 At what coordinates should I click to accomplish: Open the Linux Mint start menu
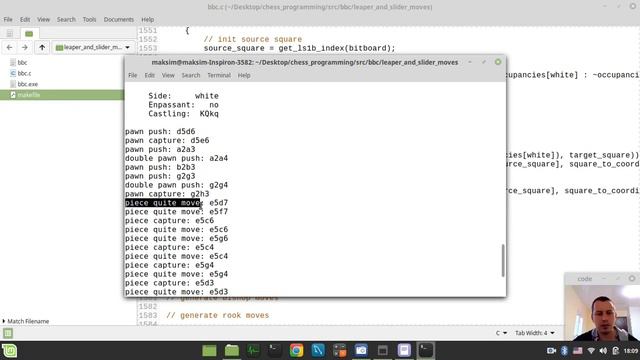point(9,351)
